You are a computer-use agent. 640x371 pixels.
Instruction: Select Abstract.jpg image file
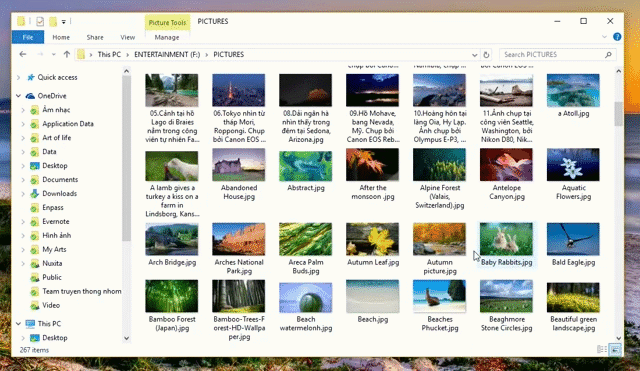305,166
